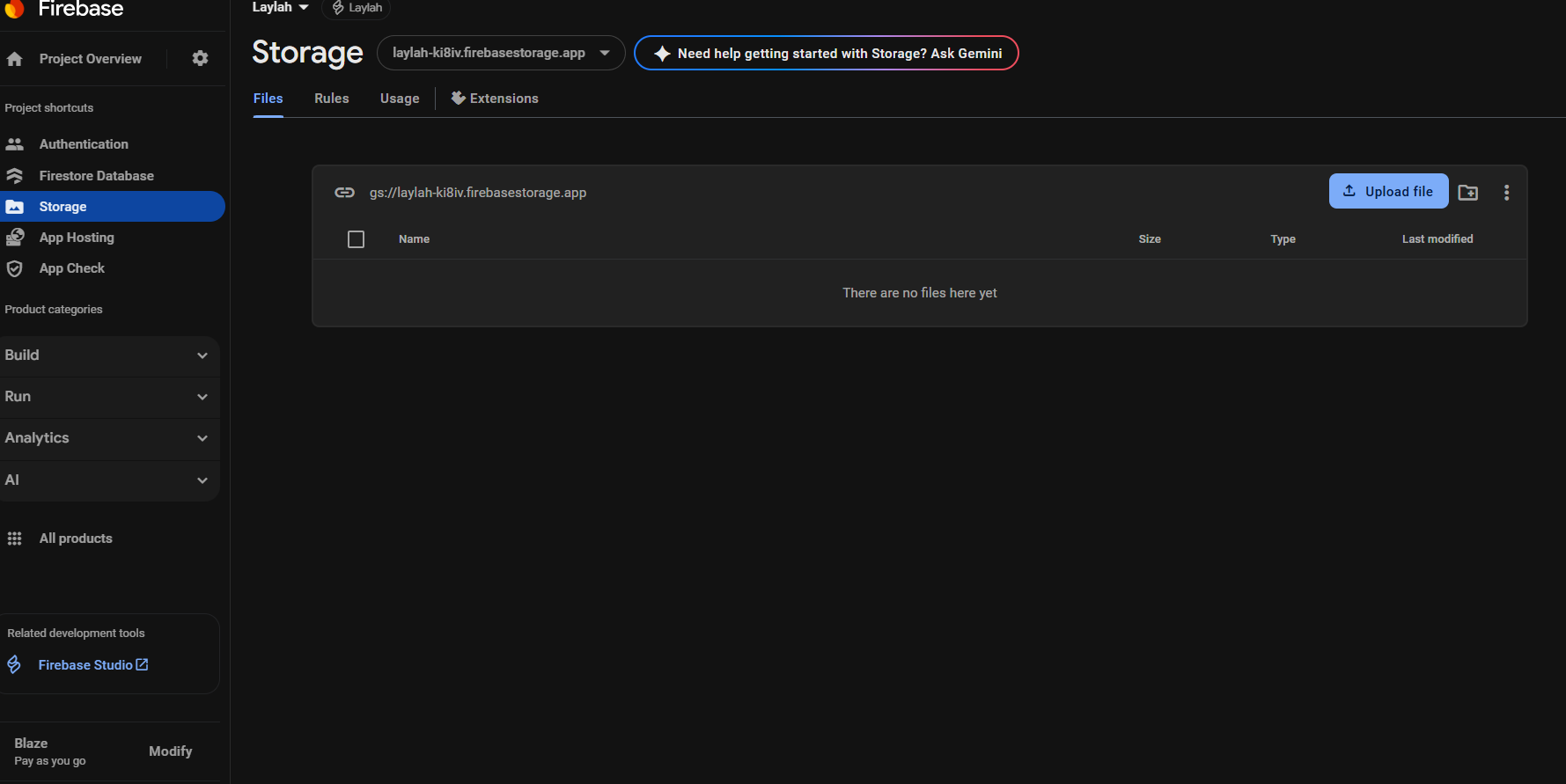Click the Authentication people icon

point(15,144)
